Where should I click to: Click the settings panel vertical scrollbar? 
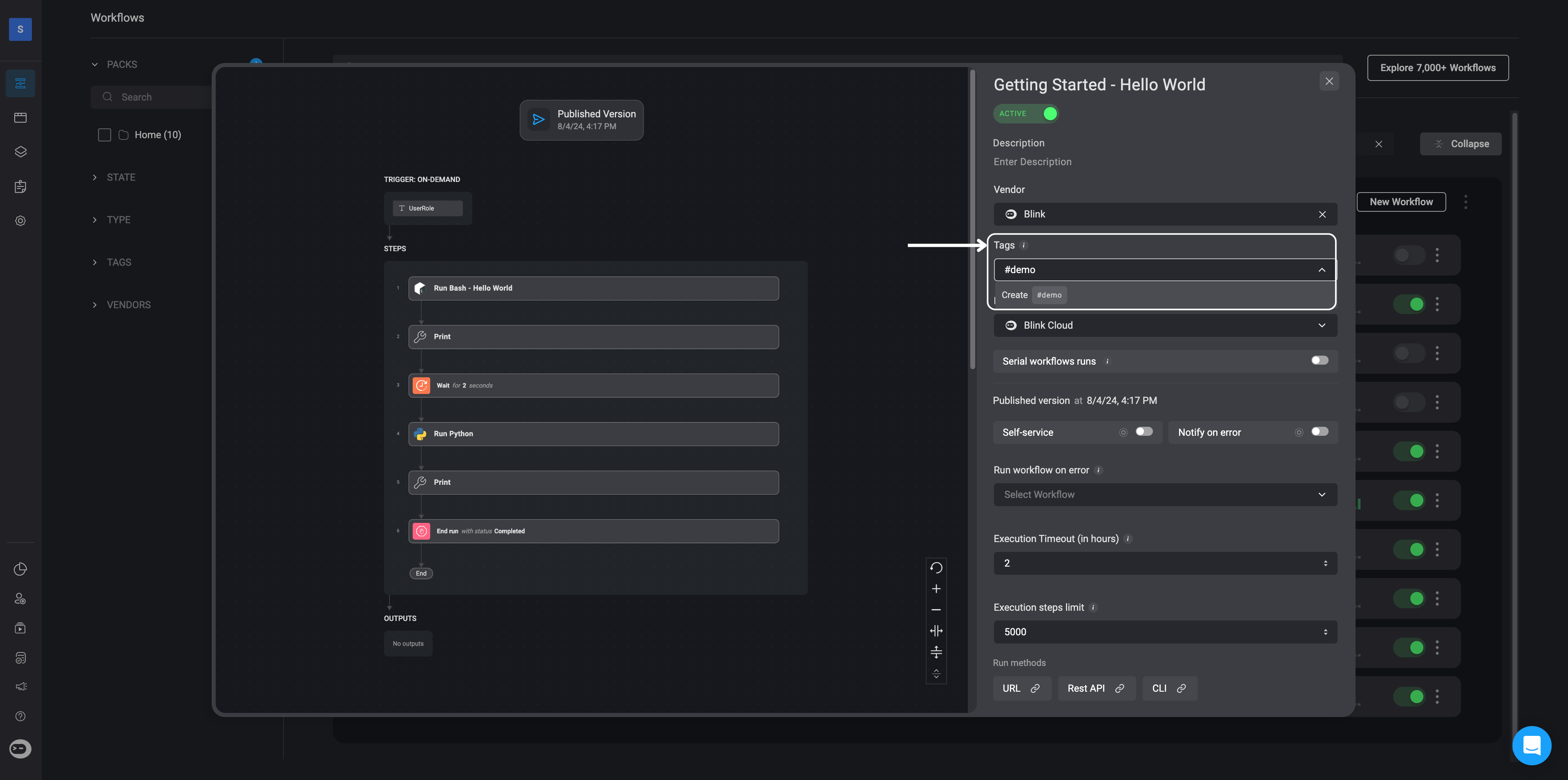pyautogui.click(x=973, y=219)
